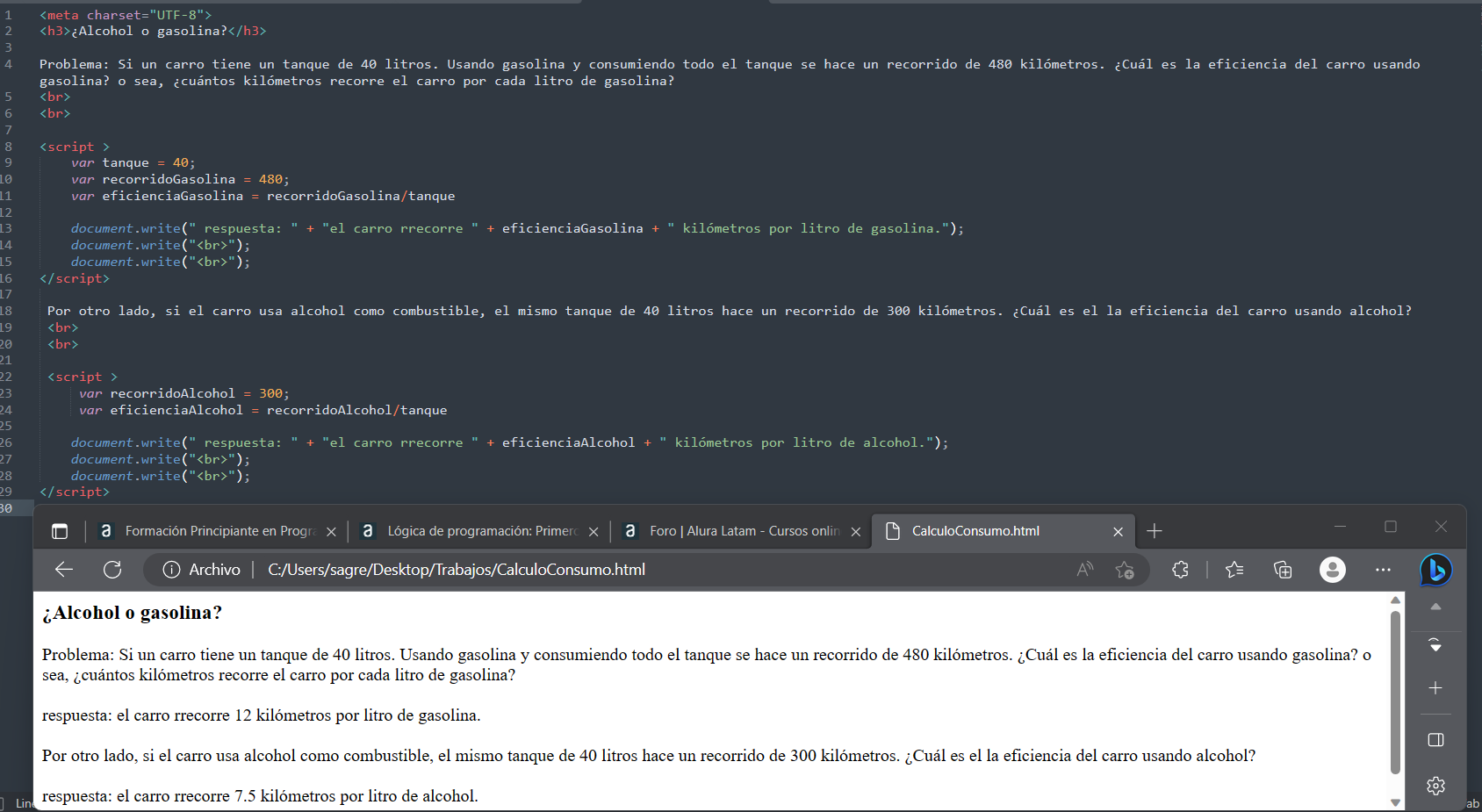Click the ¿Alcohol o gasolina? heading on page
This screenshot has height=812, width=1482.
tap(132, 613)
